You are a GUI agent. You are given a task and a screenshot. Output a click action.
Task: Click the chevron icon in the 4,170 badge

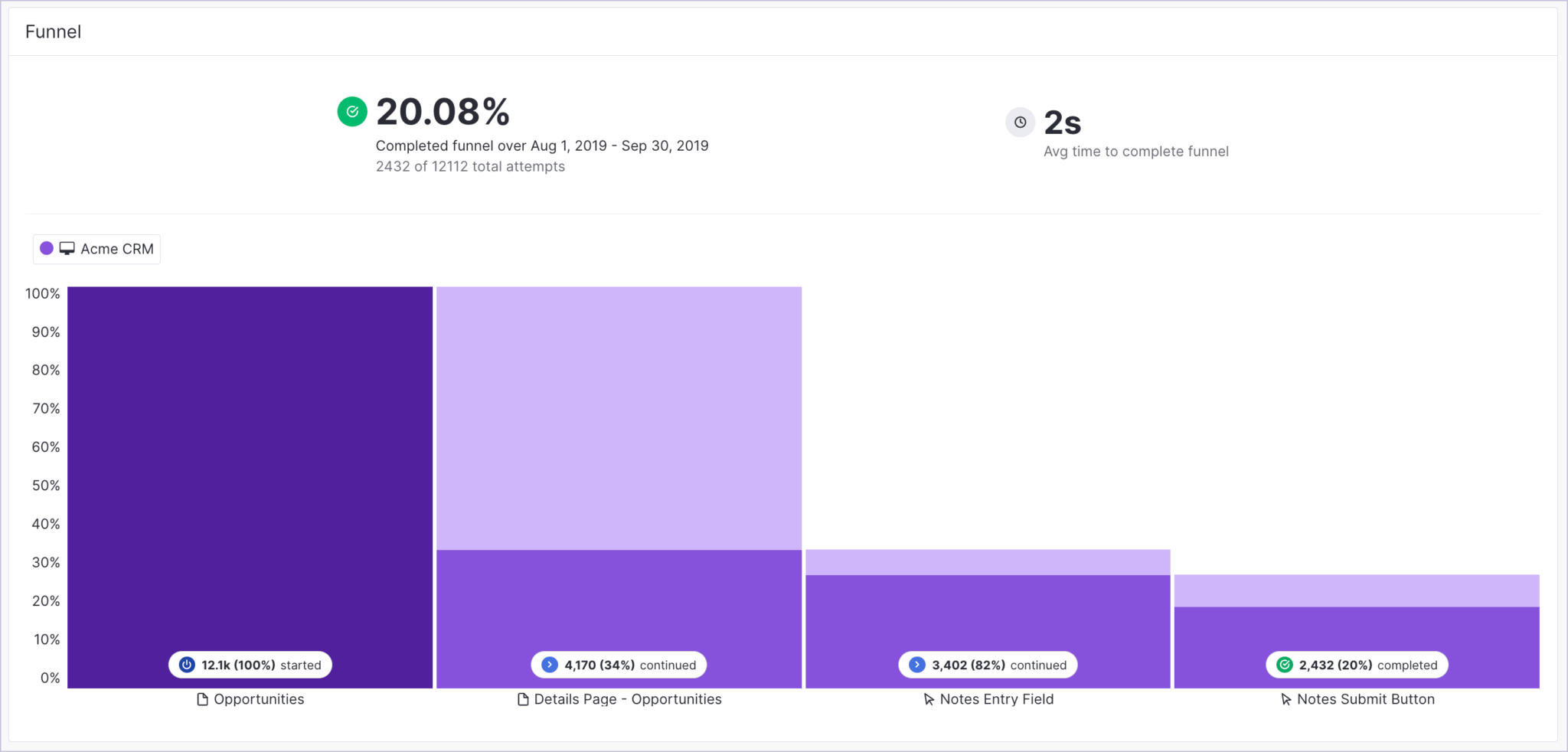pyautogui.click(x=549, y=665)
